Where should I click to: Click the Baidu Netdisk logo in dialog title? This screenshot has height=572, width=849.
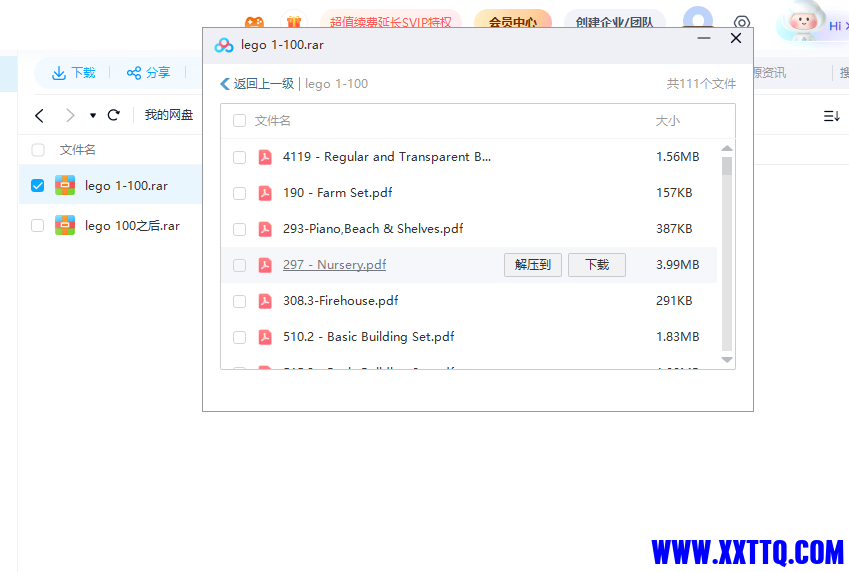pyautogui.click(x=224, y=45)
